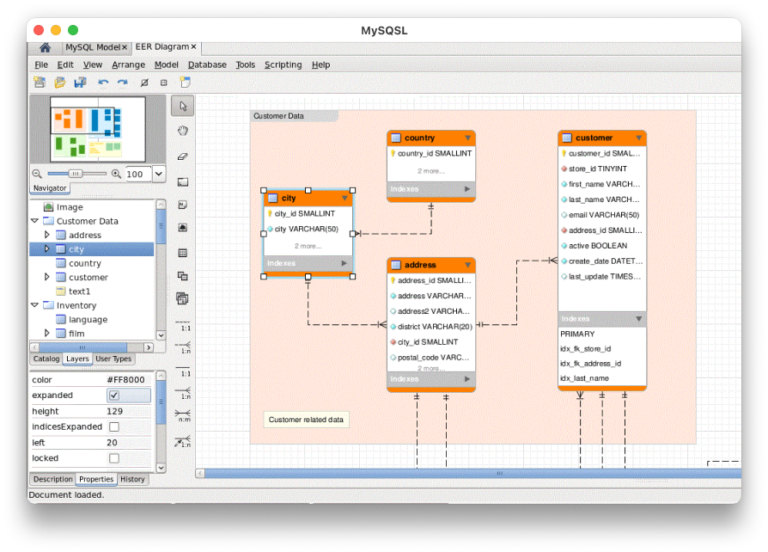Click the idx_last_name index row

(x=585, y=378)
